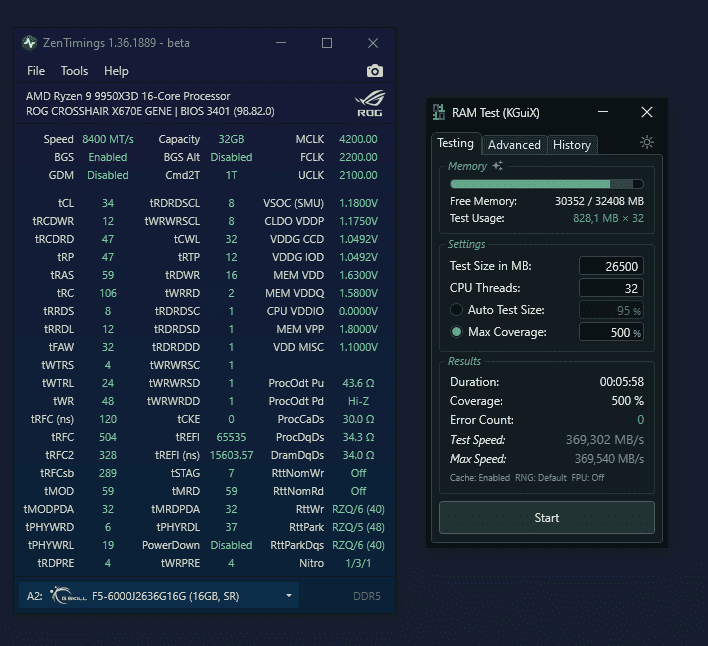
Task: Click the MEM VDDQ value 1.5800V
Action: click(359, 293)
